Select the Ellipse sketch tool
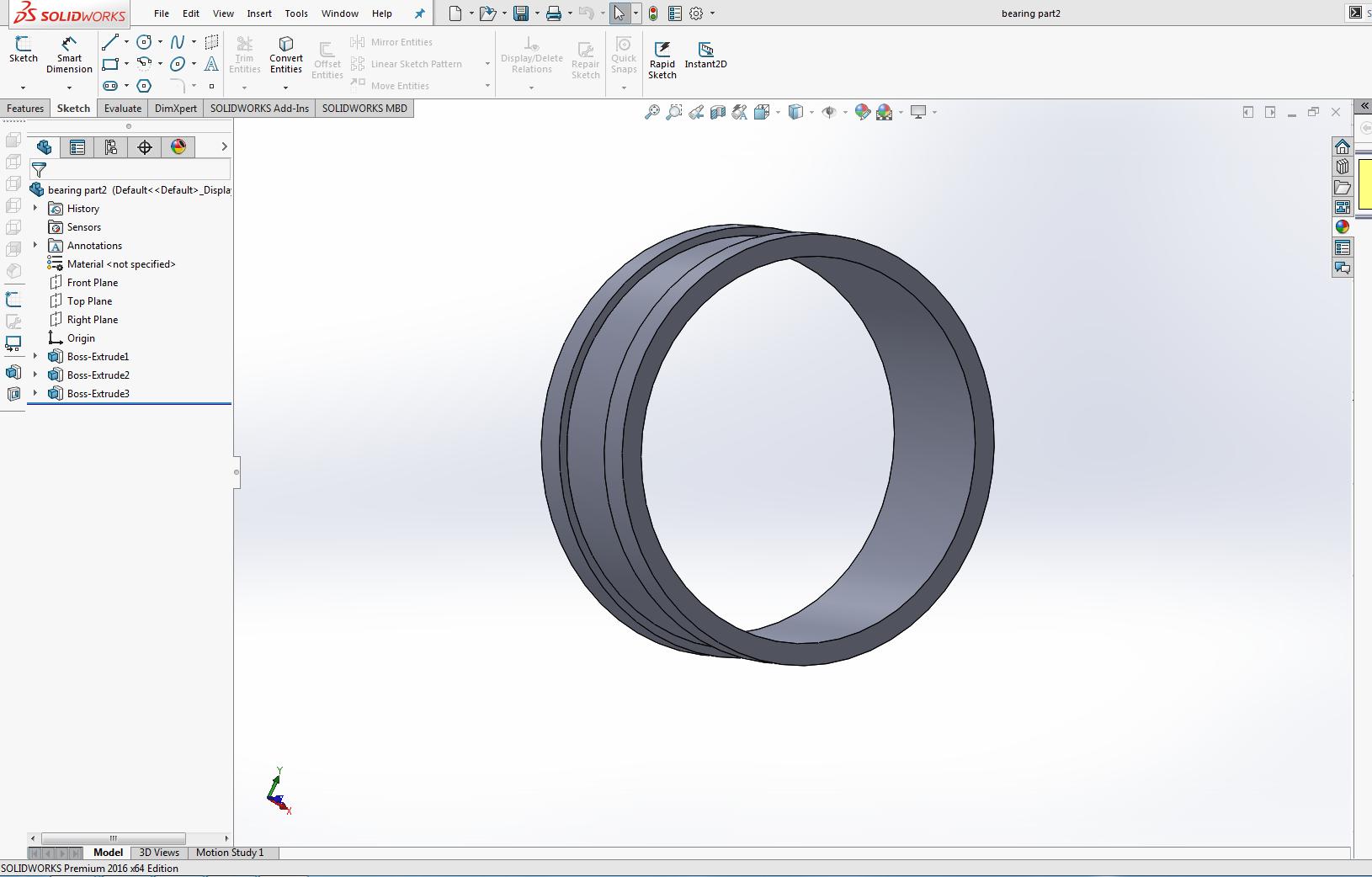 178,64
